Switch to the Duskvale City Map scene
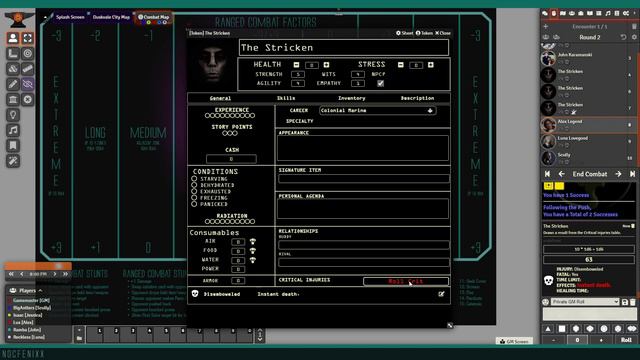Image resolution: width=640 pixels, height=360 pixels. pyautogui.click(x=111, y=17)
